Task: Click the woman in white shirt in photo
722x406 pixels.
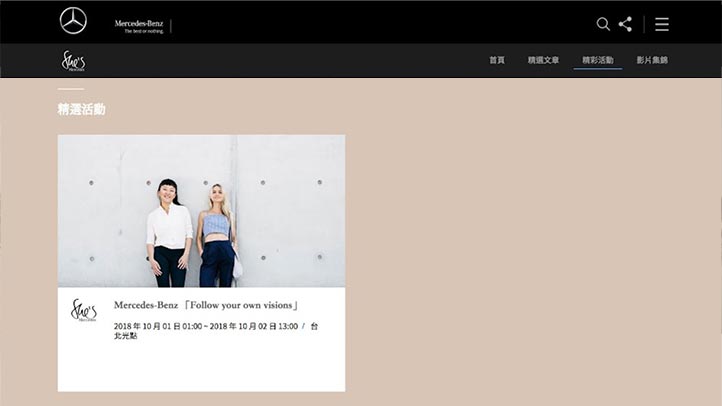Action: click(x=169, y=233)
